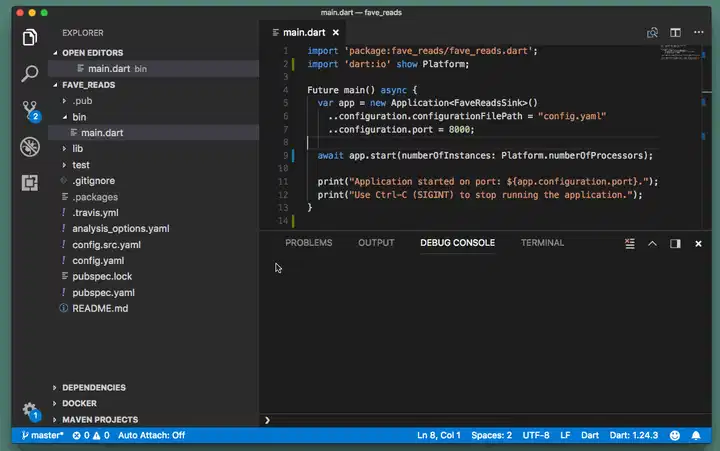Screen dimensions: 720x451
Task: Collapse the FAVE_READS folder section
Action: (88, 85)
